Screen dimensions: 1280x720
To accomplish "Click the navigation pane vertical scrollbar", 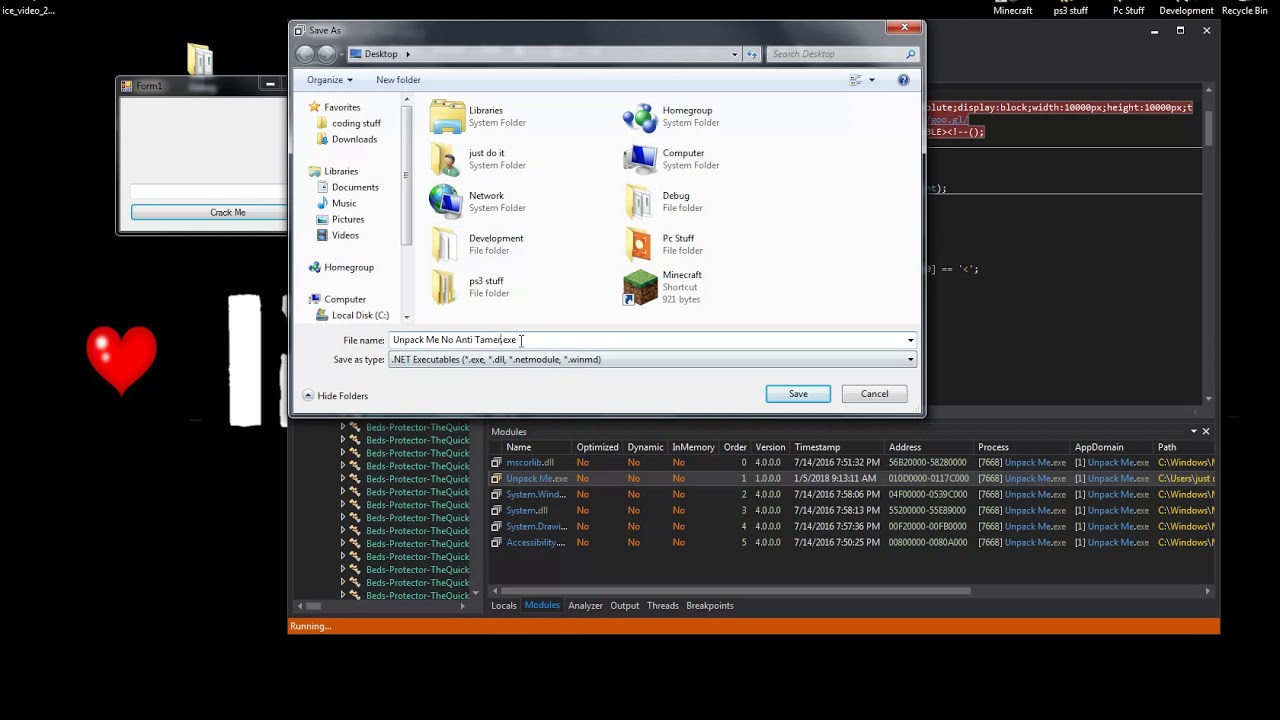I will [x=406, y=175].
